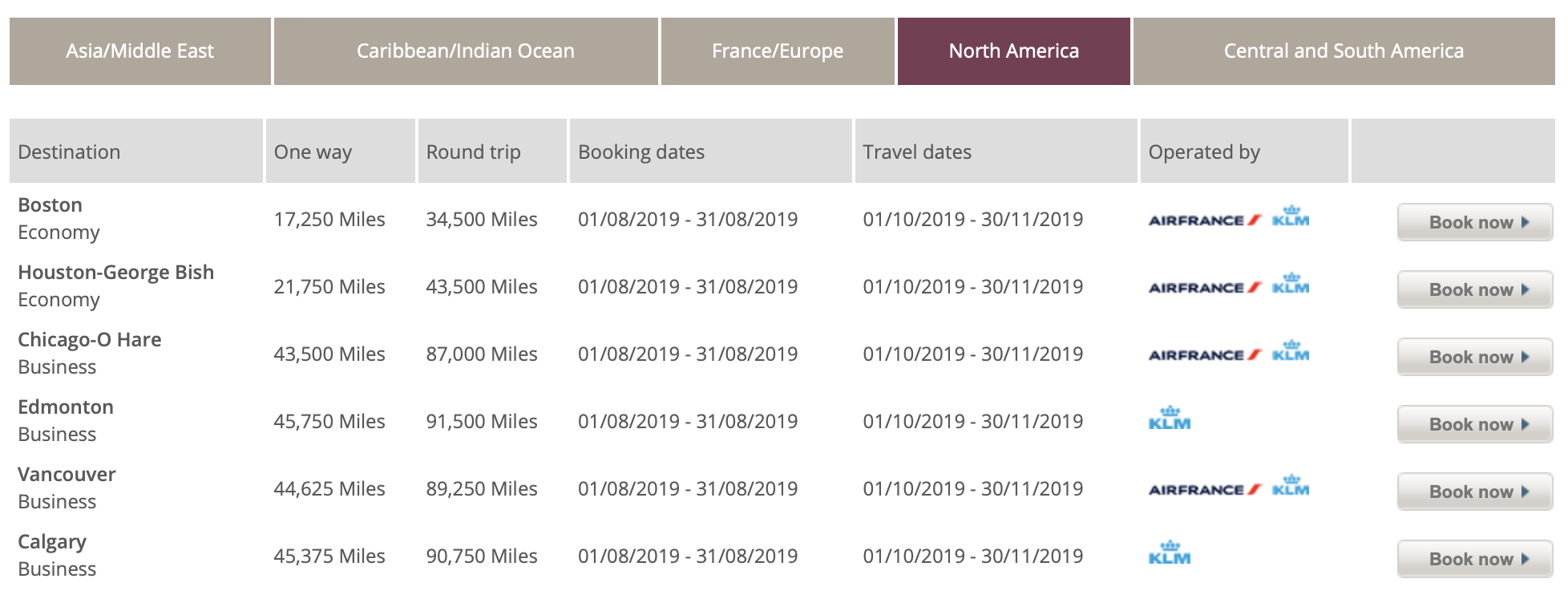The image size is (1568, 603).
Task: Click the KLM logo in Vancouver row
Action: 1291,486
